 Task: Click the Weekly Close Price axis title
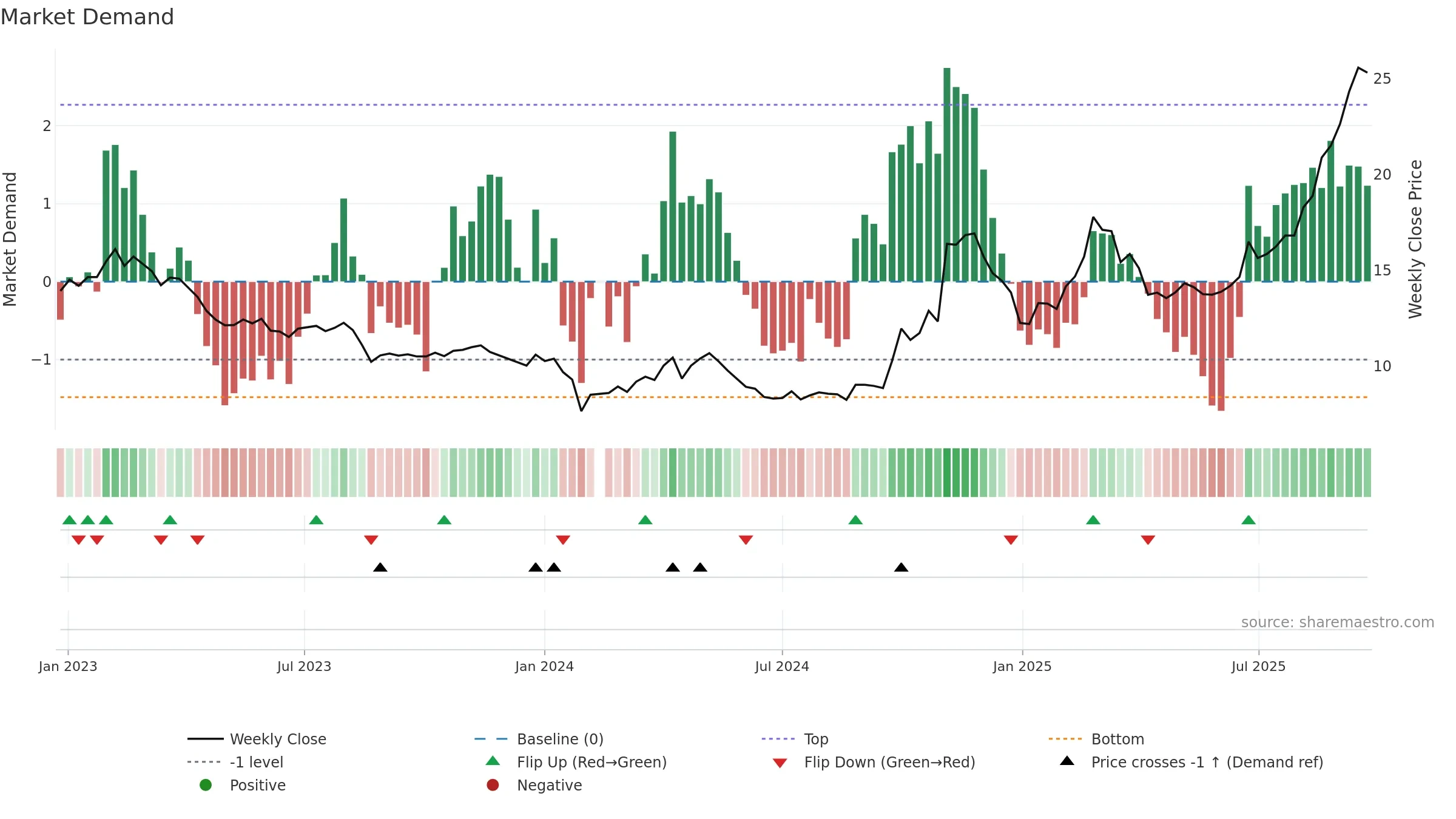1415,239
